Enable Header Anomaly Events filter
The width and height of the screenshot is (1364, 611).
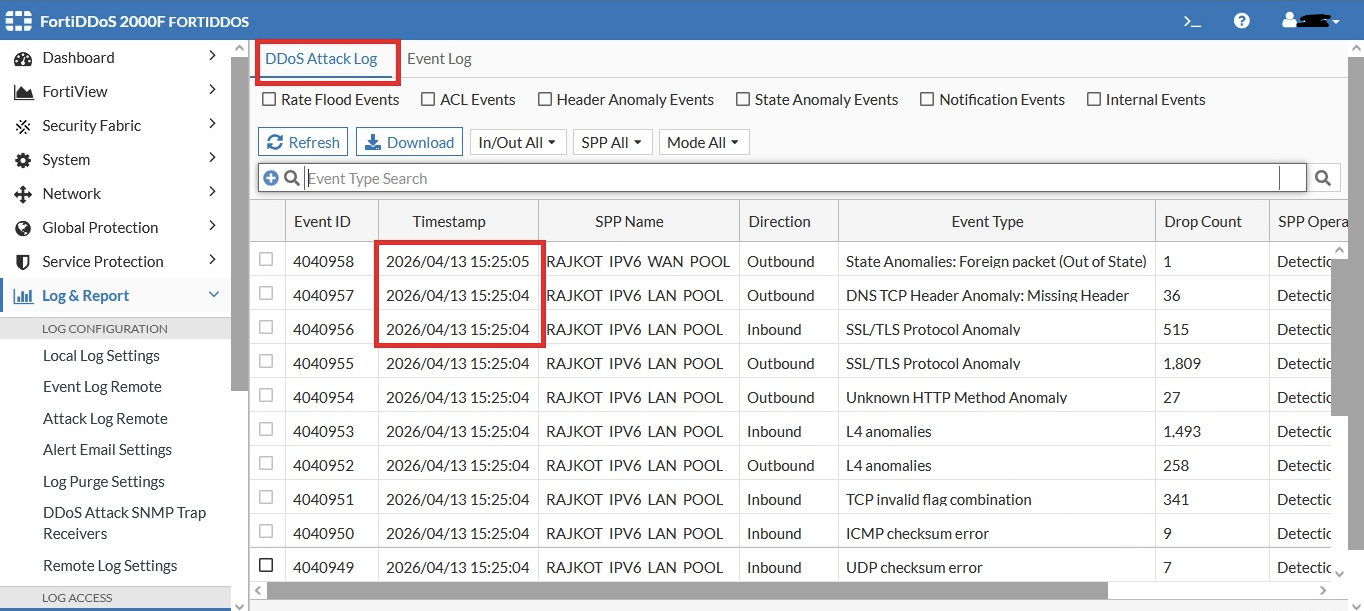(545, 99)
